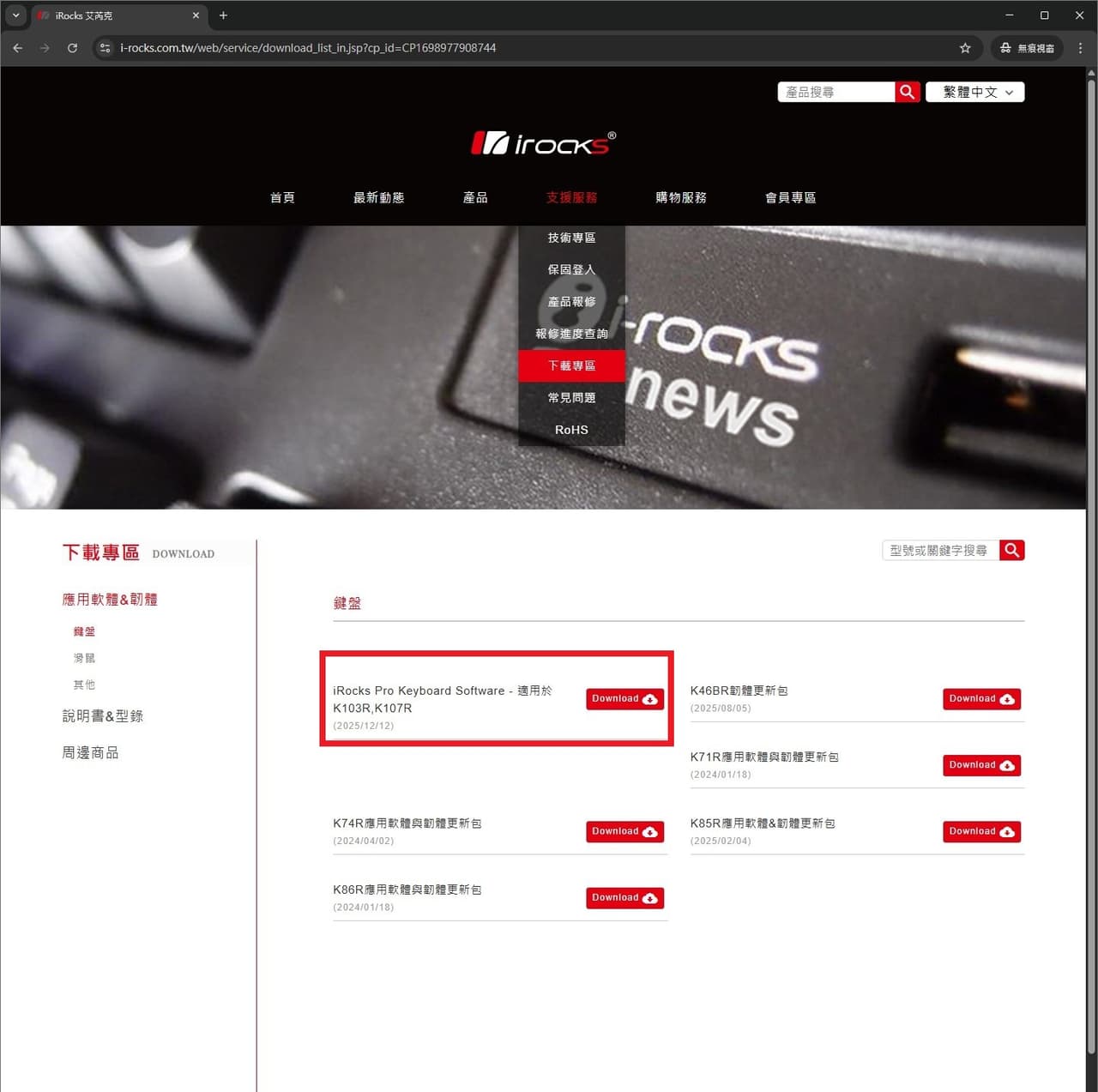Download the K86R應用軟體與韌體更新包
The height and width of the screenshot is (1092, 1098).
624,898
